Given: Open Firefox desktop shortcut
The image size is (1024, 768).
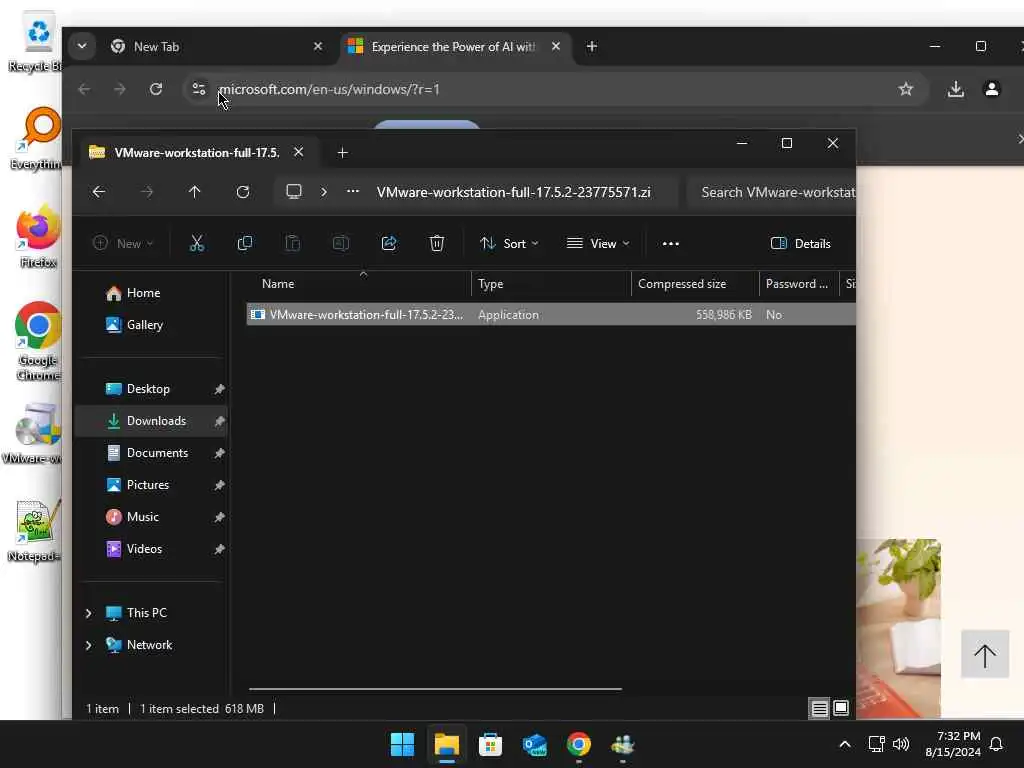Looking at the screenshot, I should coord(39,236).
